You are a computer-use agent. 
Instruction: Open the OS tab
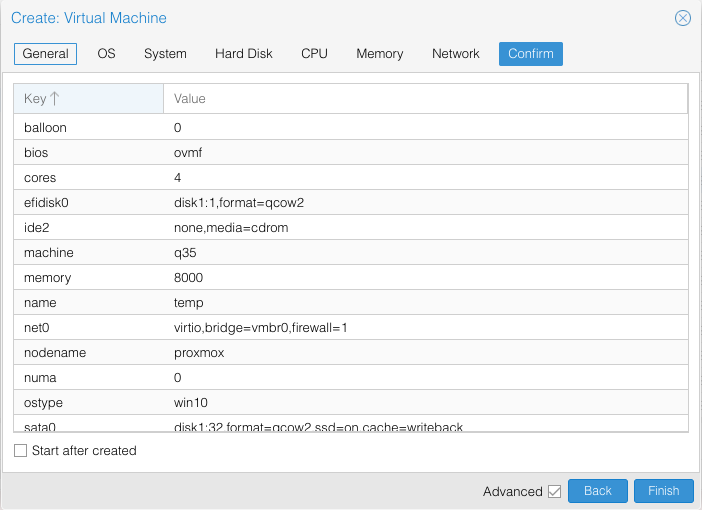106,54
